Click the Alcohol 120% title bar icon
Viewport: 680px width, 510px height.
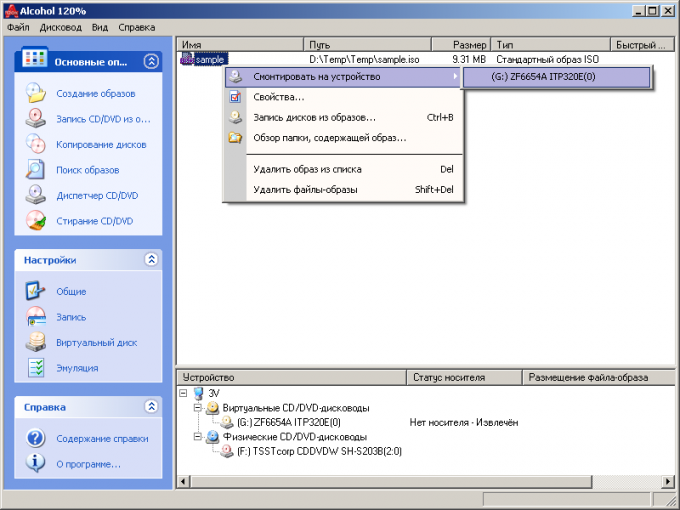pyautogui.click(x=11, y=11)
